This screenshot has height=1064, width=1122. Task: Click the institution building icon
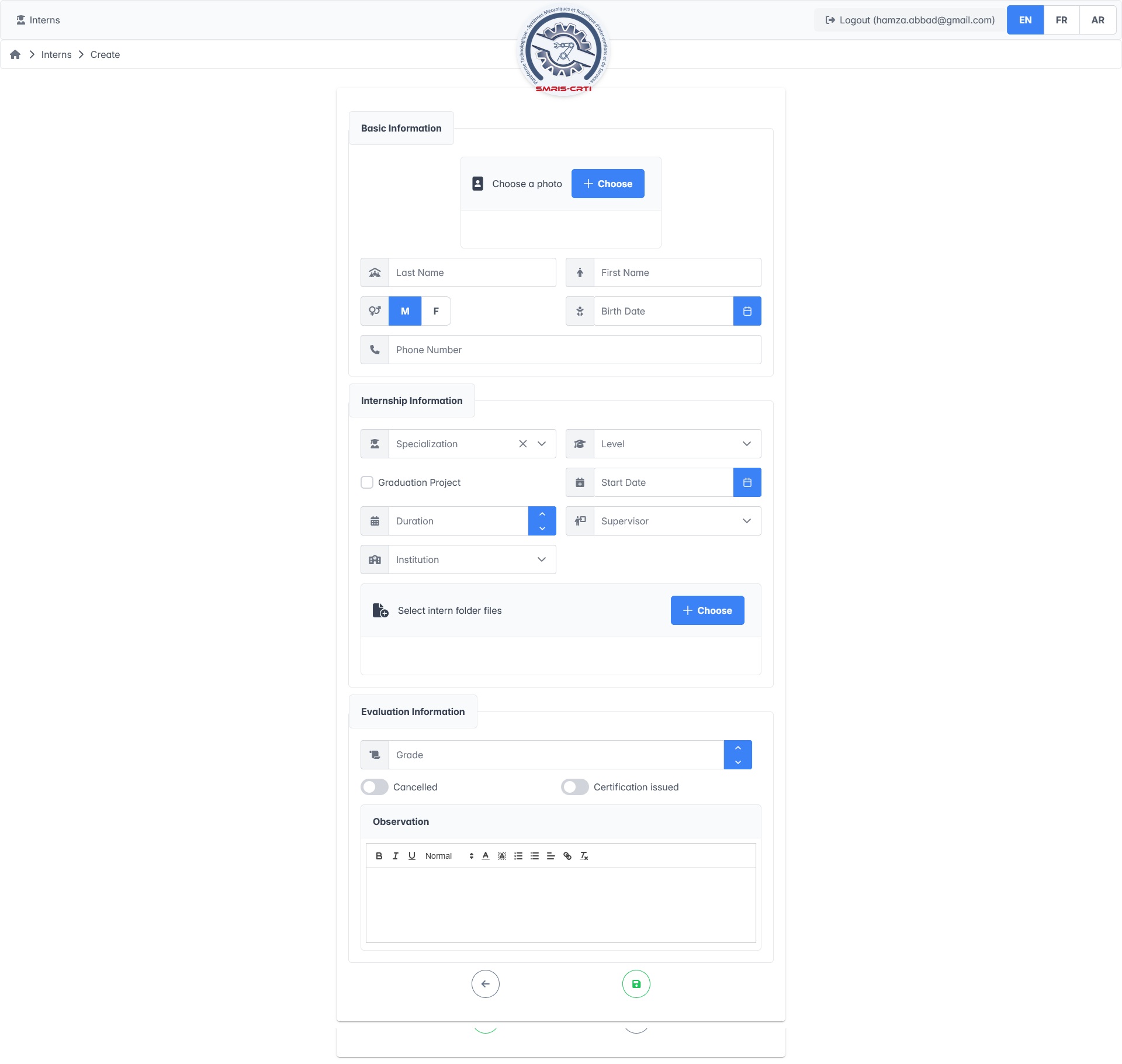pyautogui.click(x=375, y=559)
